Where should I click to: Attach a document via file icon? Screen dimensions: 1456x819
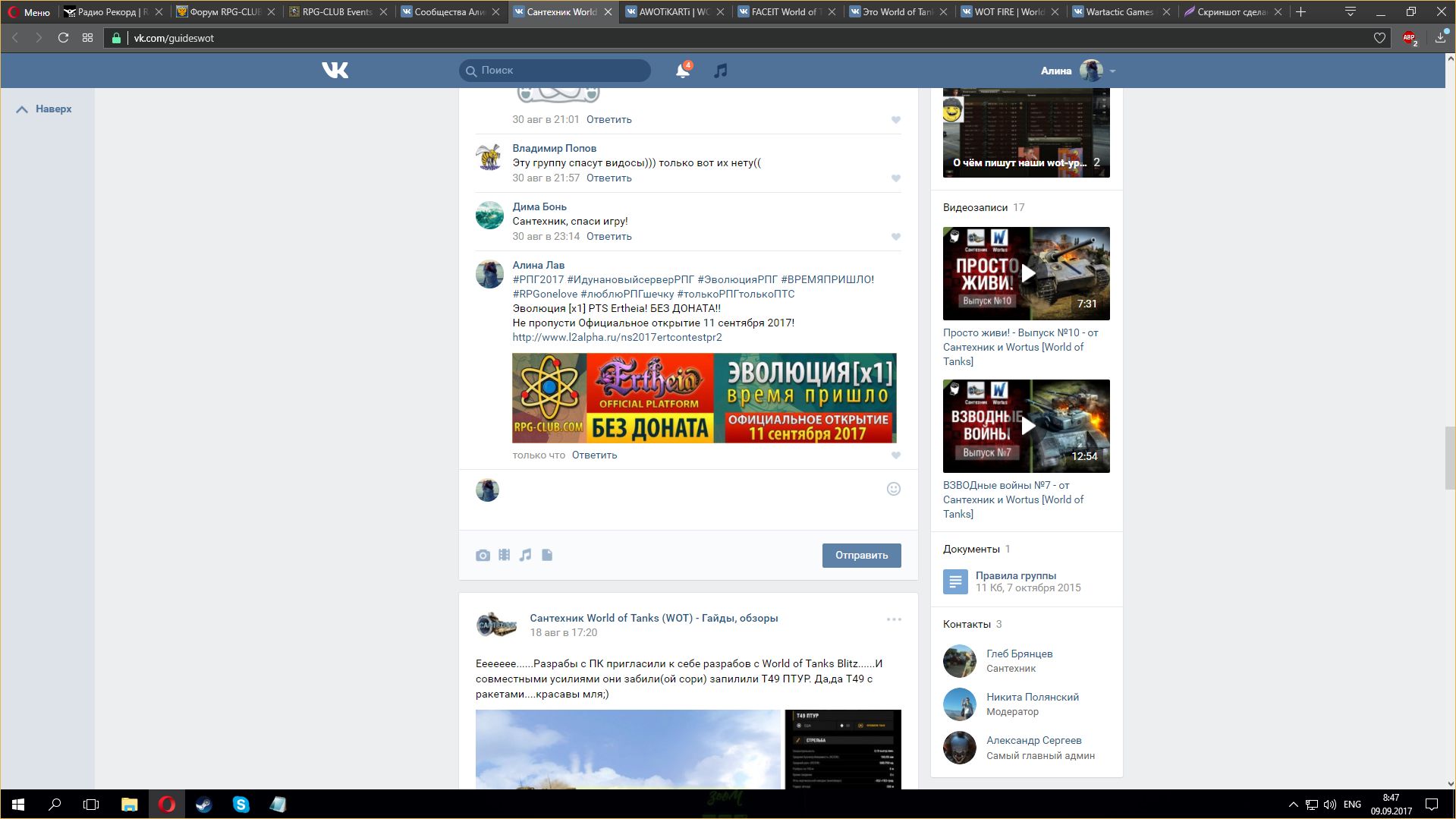[547, 555]
